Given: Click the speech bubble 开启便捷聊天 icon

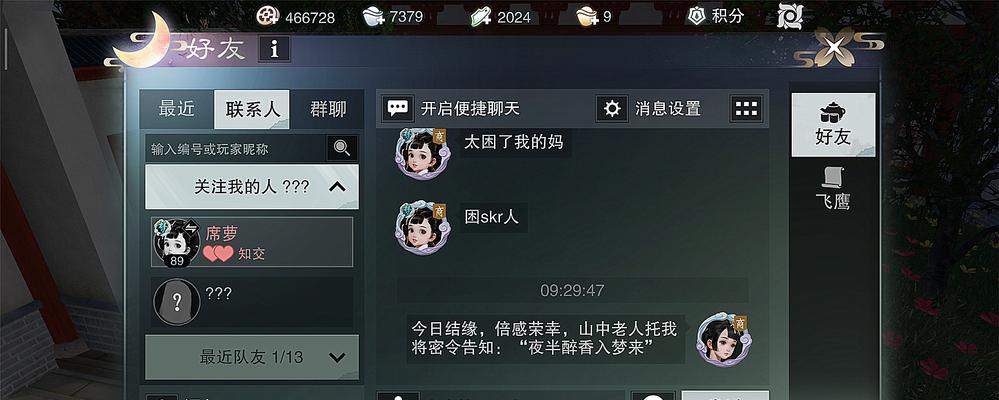Looking at the screenshot, I should coord(398,108).
